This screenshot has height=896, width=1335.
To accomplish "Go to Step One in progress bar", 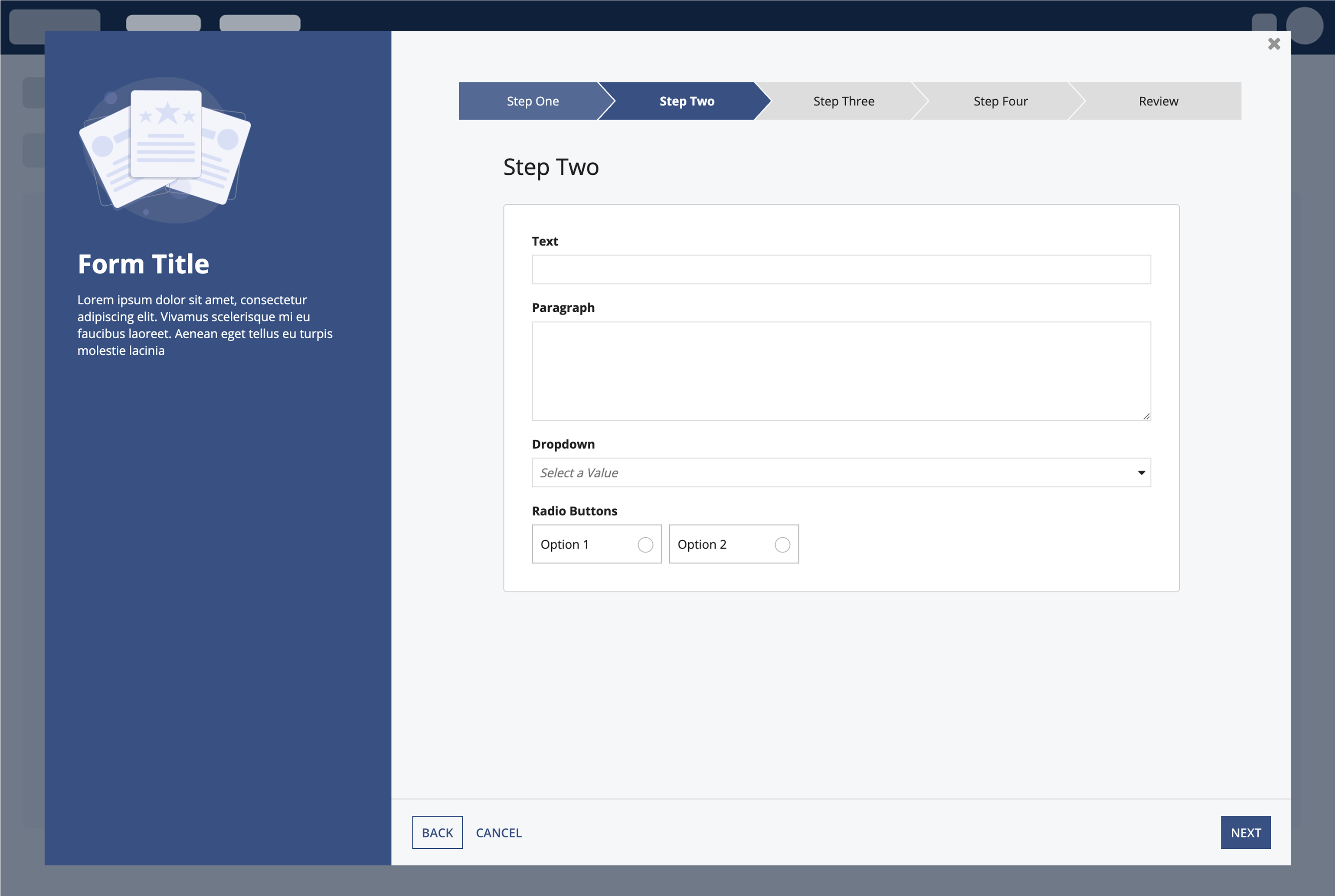I will [x=532, y=101].
